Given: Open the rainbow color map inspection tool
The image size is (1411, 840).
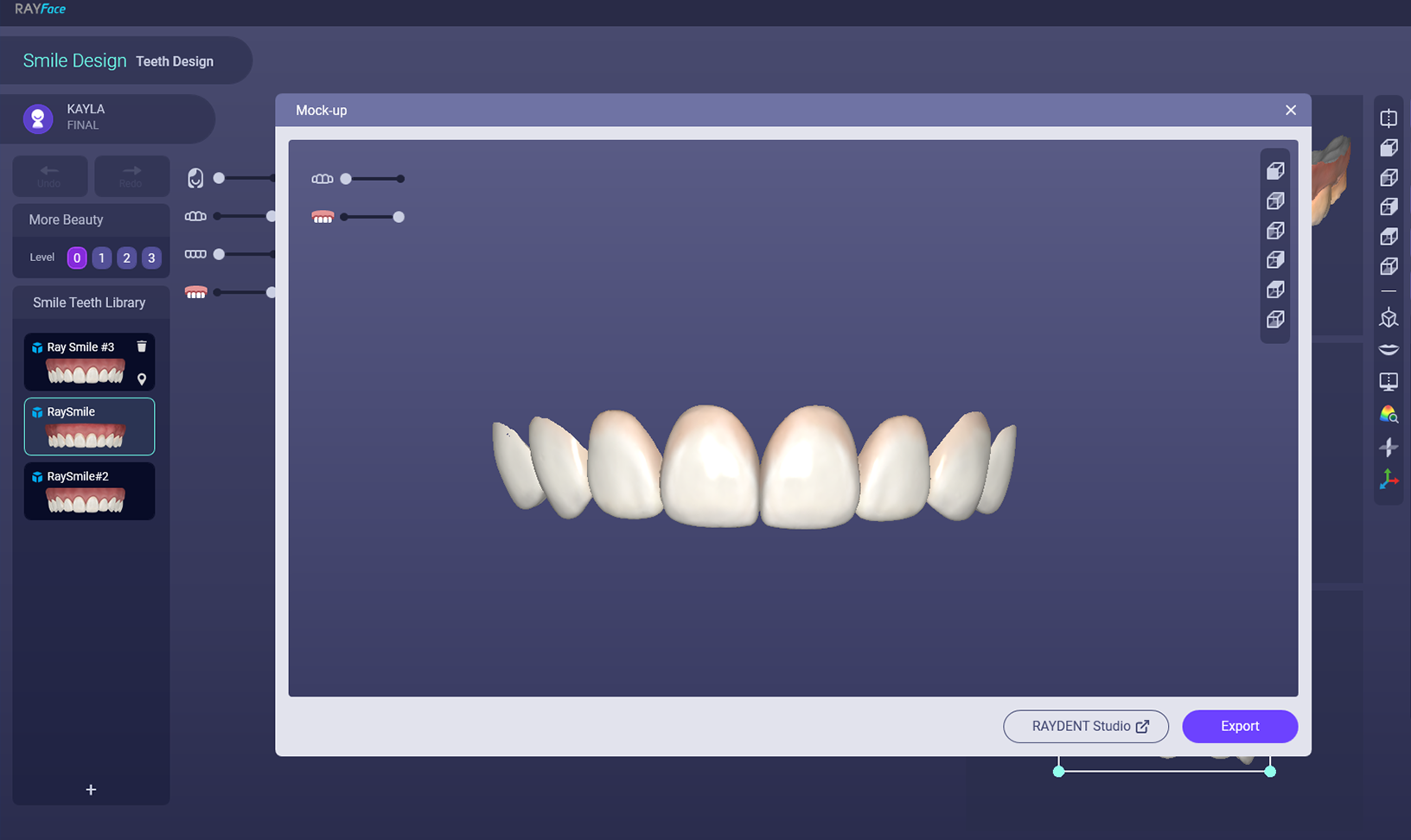Looking at the screenshot, I should pyautogui.click(x=1389, y=415).
